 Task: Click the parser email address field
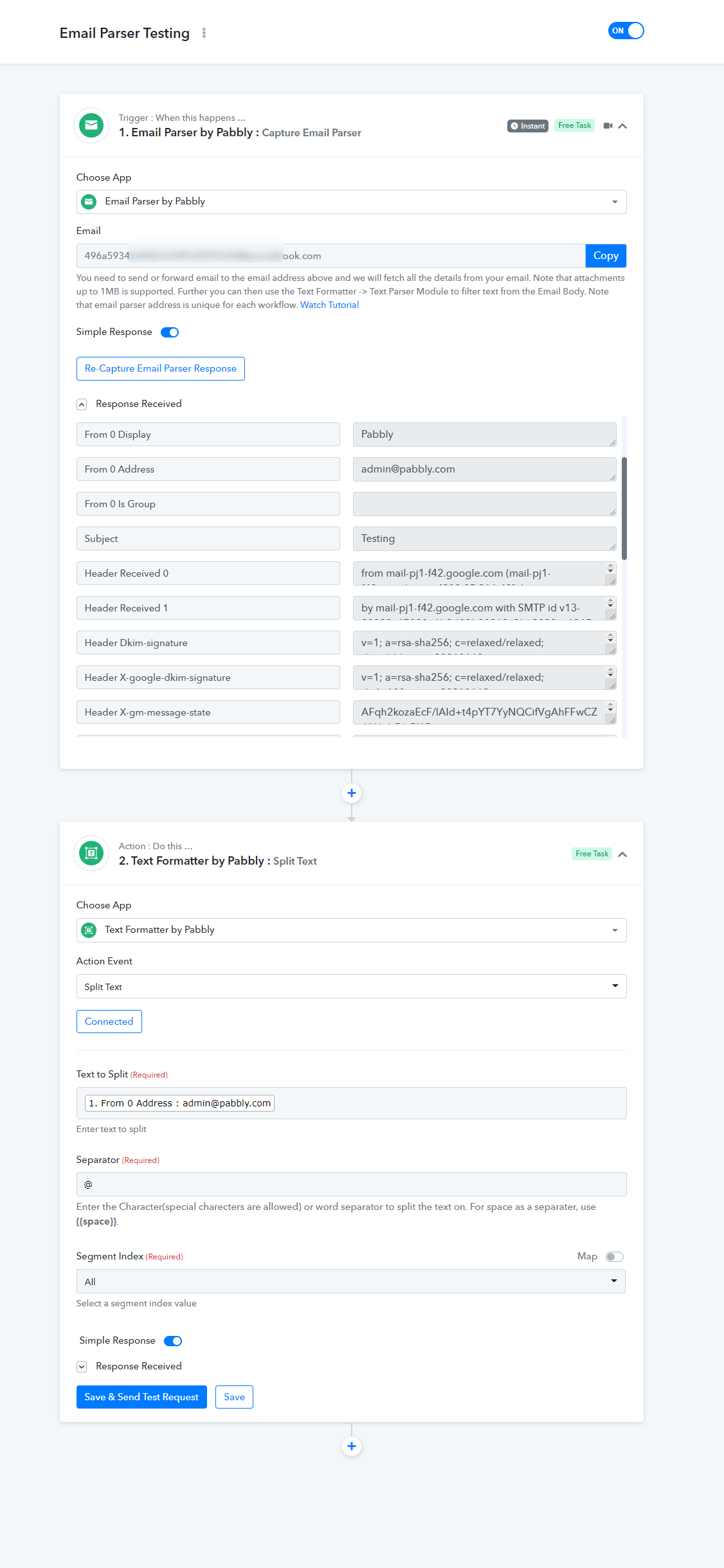point(330,256)
